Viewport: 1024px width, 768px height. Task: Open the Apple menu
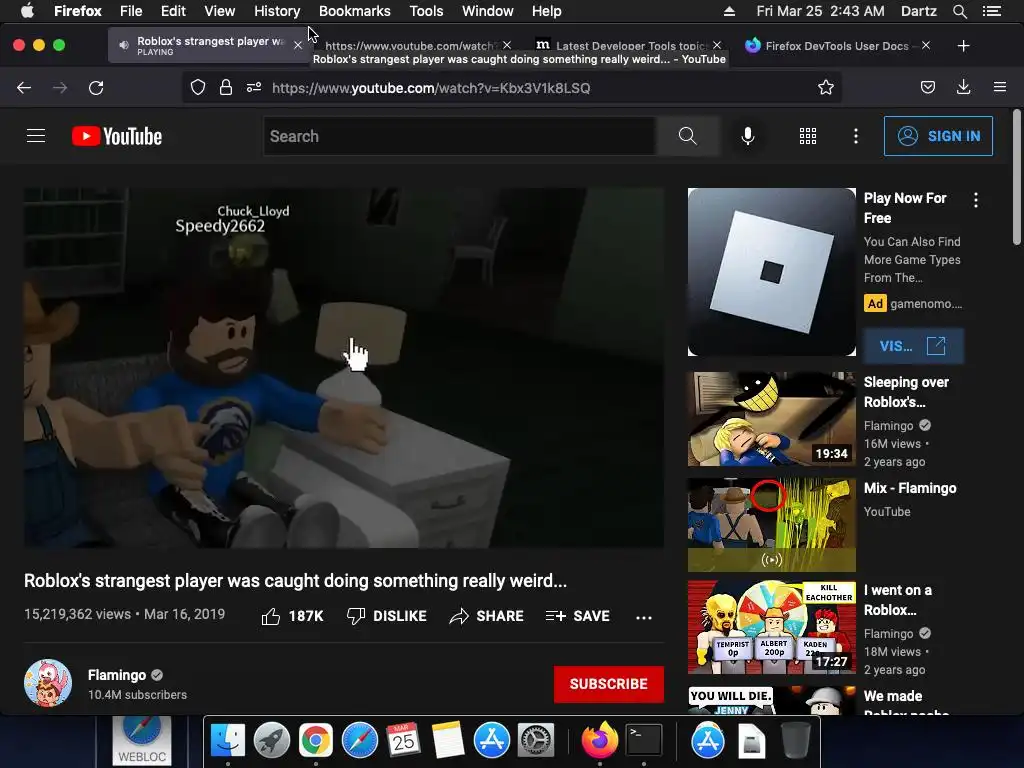(x=27, y=11)
